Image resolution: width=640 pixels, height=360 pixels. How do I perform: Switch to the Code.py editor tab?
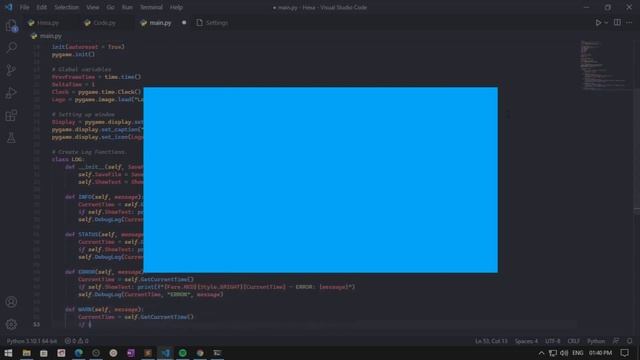click(x=104, y=23)
